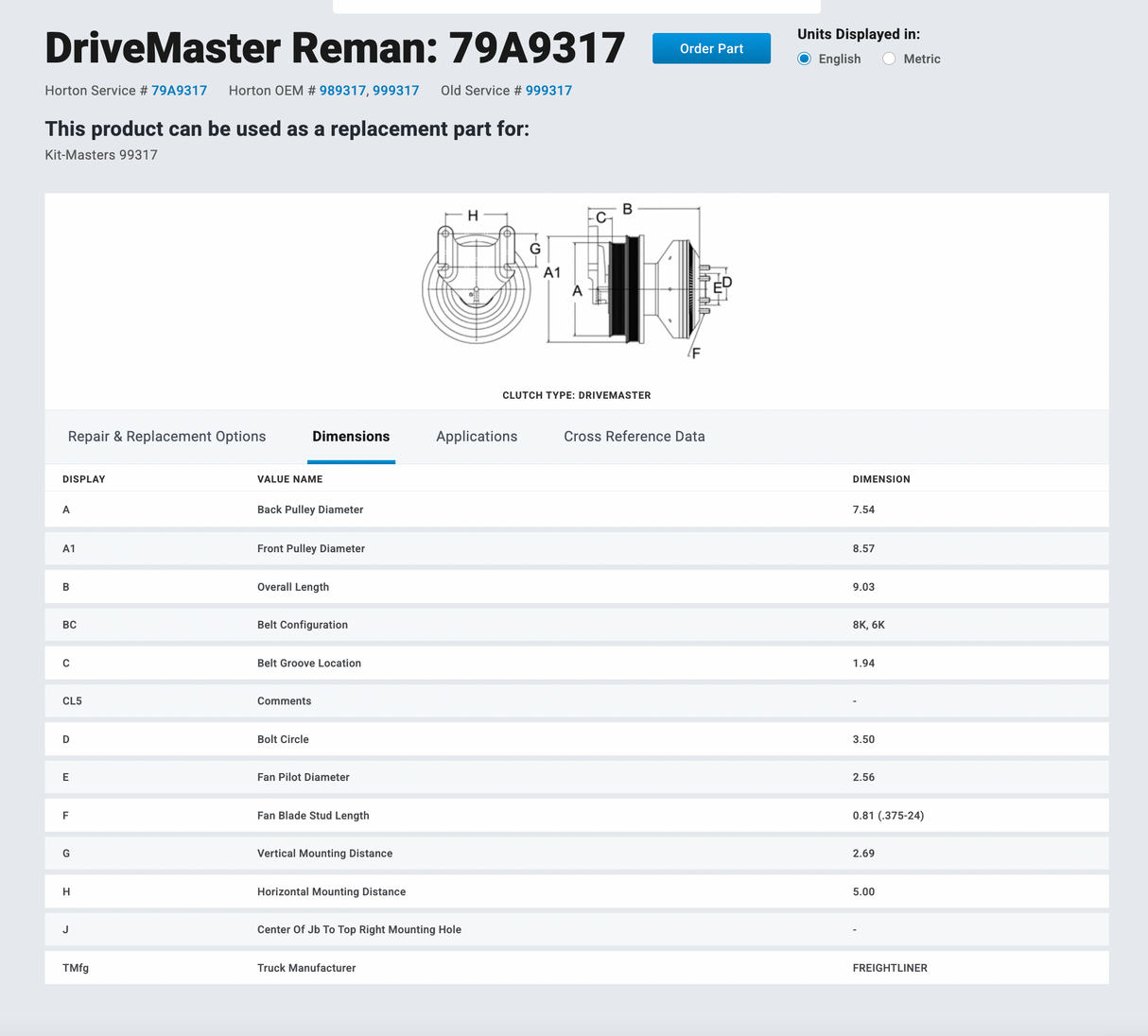This screenshot has width=1148, height=1036.
Task: Select the Fan Blade Stud Length label
Action: click(313, 816)
